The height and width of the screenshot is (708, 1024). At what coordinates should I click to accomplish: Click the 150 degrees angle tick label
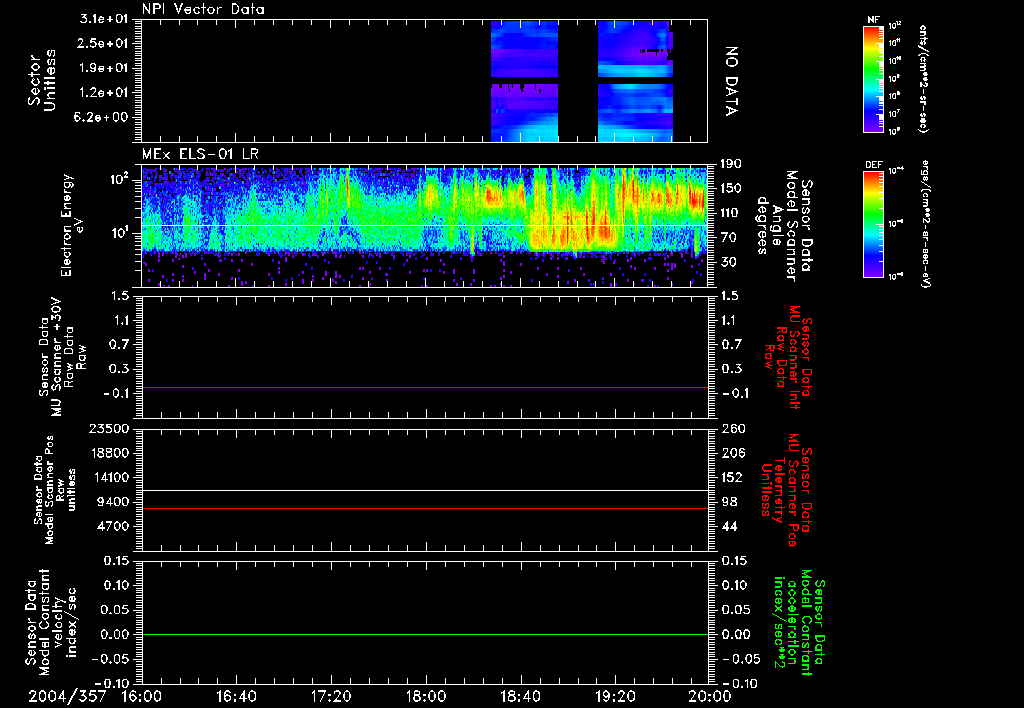click(x=731, y=189)
